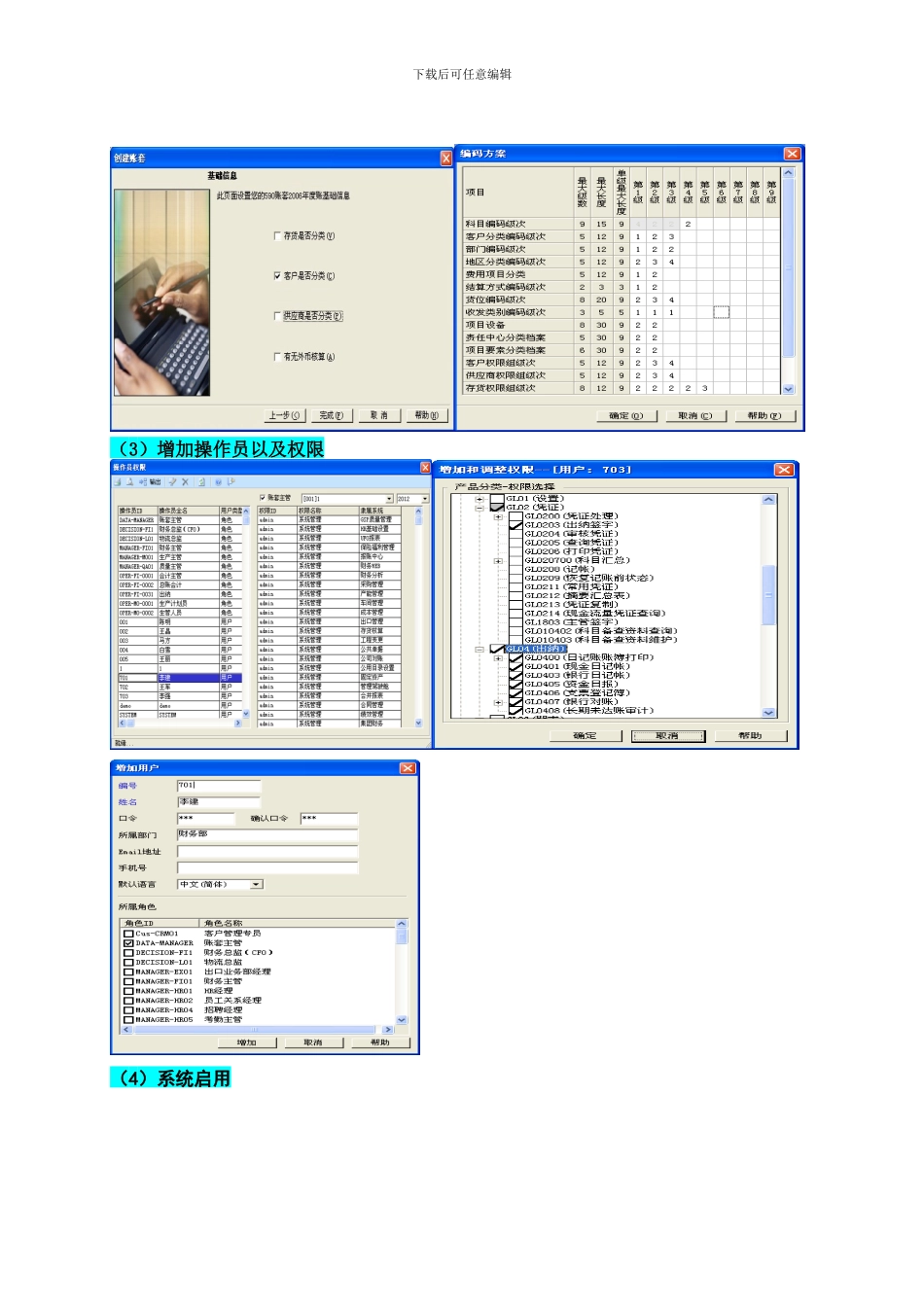Uncheck GL0401 现金日记帐 permission box
This screenshot has height=1307, width=924.
516,666
